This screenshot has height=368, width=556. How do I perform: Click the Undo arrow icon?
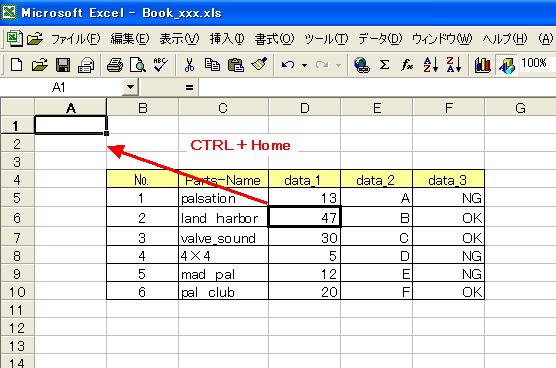coord(288,65)
